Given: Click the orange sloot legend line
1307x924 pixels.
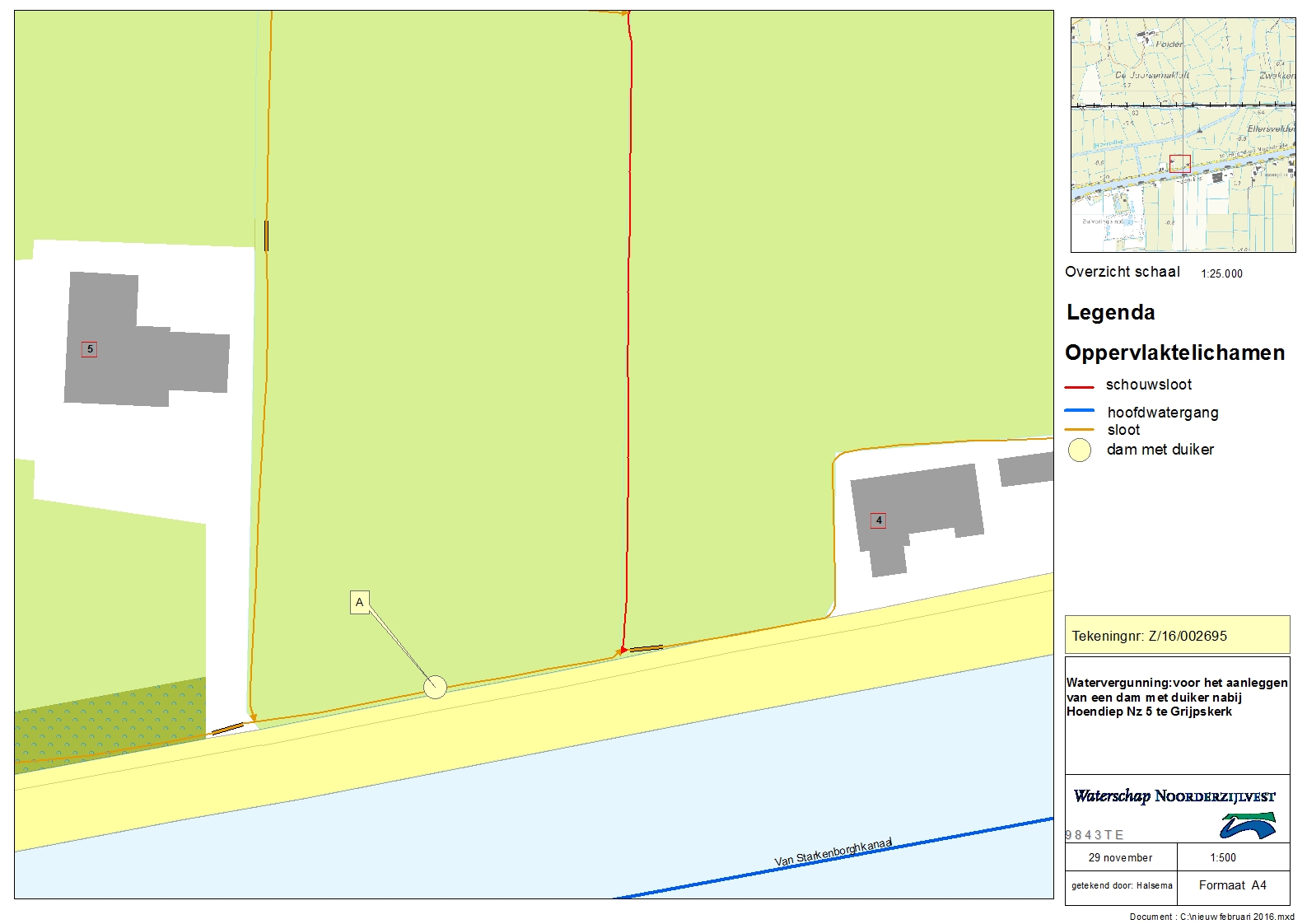Looking at the screenshot, I should (1079, 430).
